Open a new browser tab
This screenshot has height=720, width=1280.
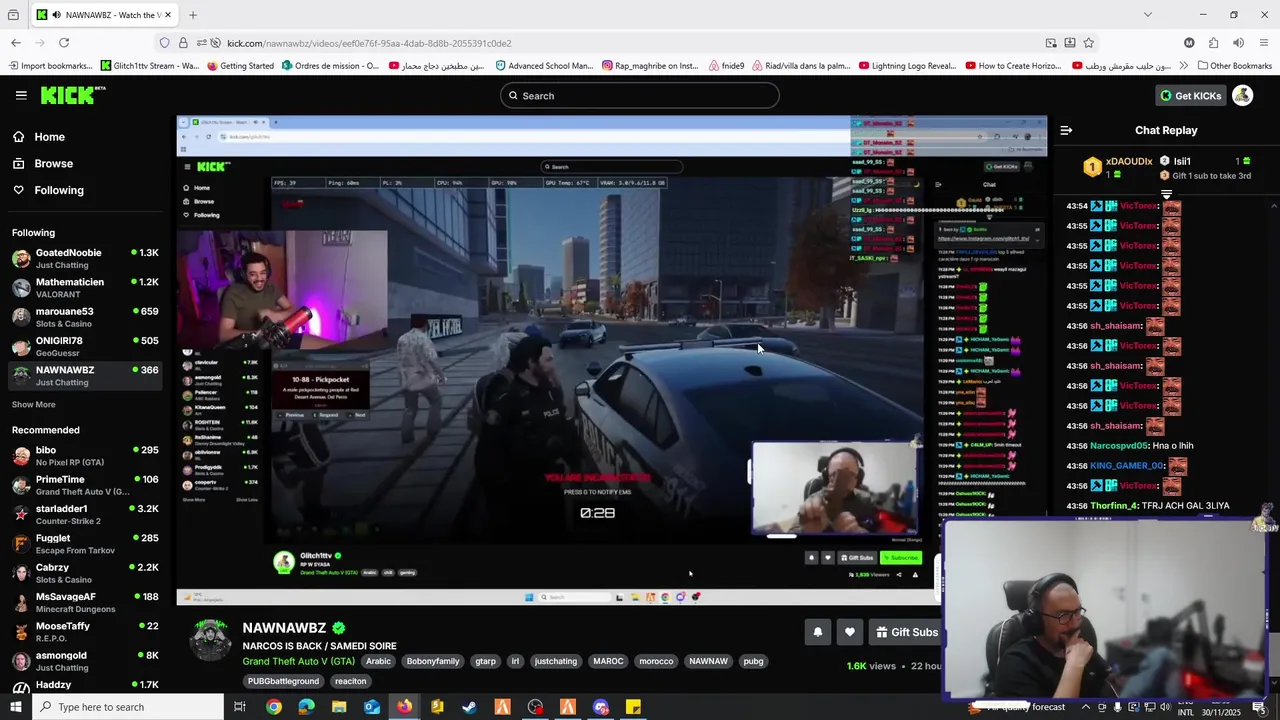[192, 15]
